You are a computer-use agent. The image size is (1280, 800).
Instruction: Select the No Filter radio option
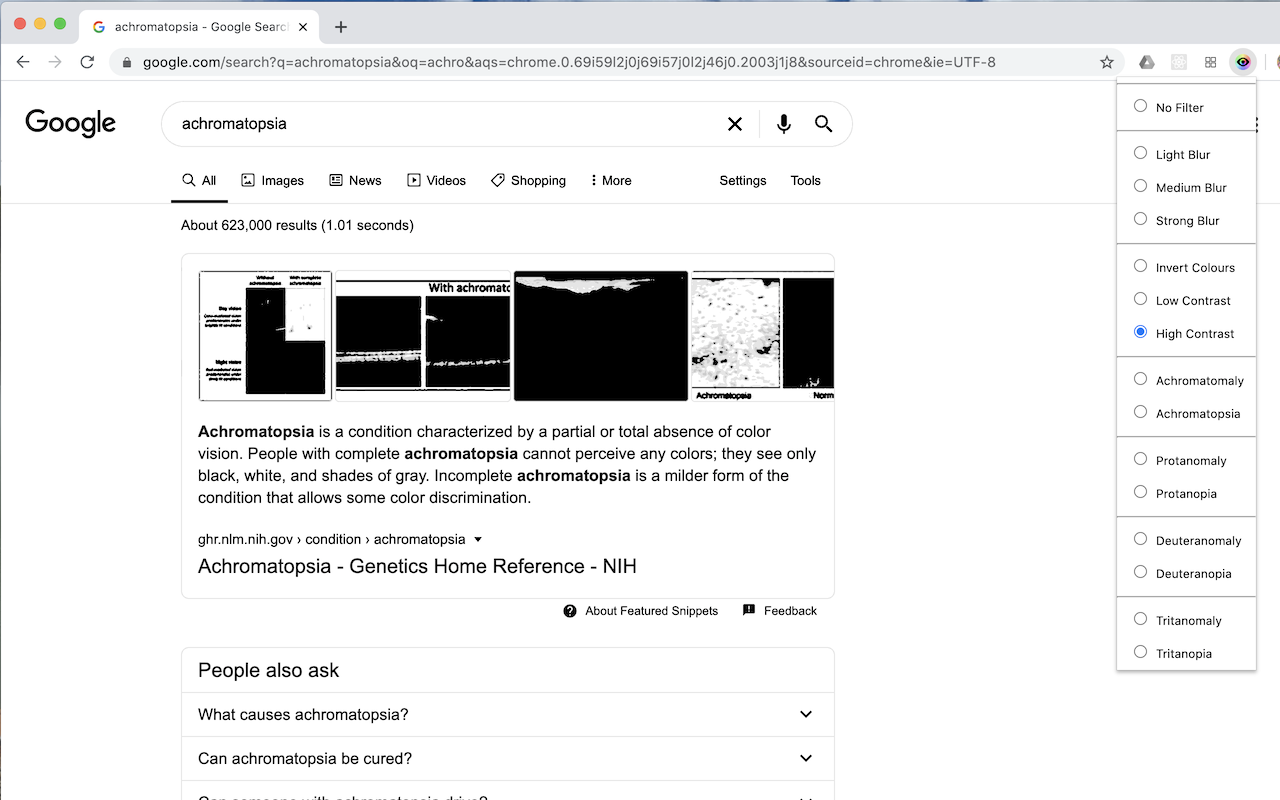point(1140,106)
